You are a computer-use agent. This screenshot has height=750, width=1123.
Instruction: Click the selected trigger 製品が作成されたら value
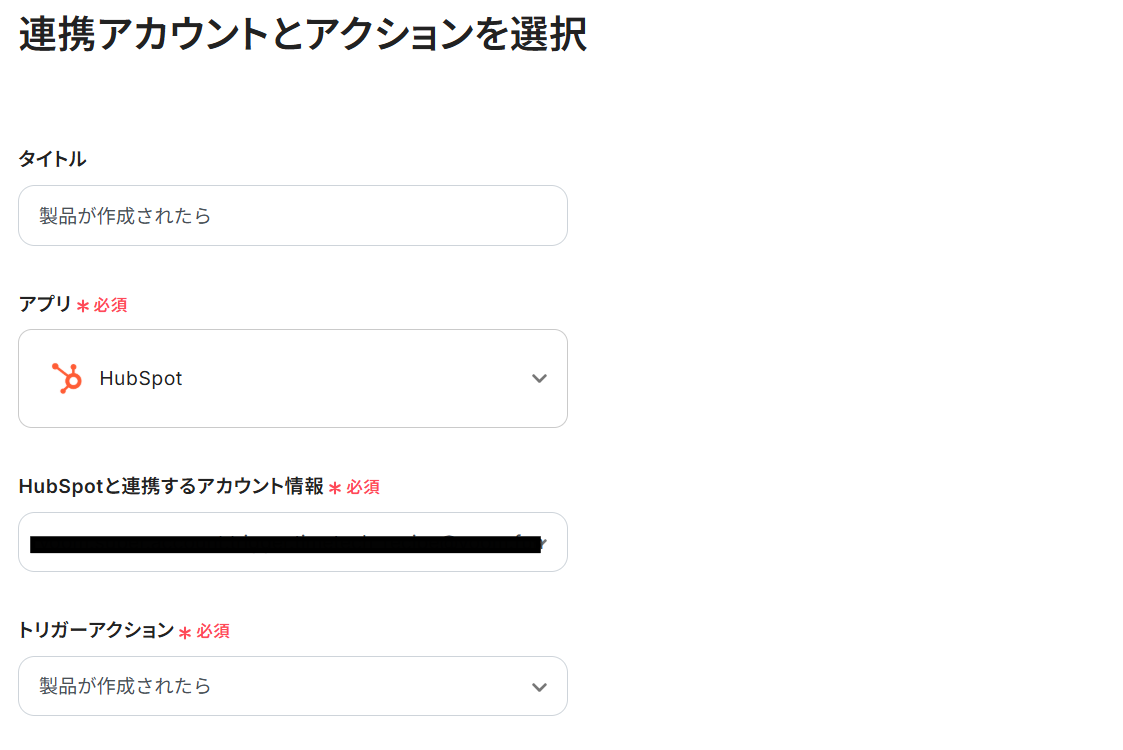pos(125,687)
